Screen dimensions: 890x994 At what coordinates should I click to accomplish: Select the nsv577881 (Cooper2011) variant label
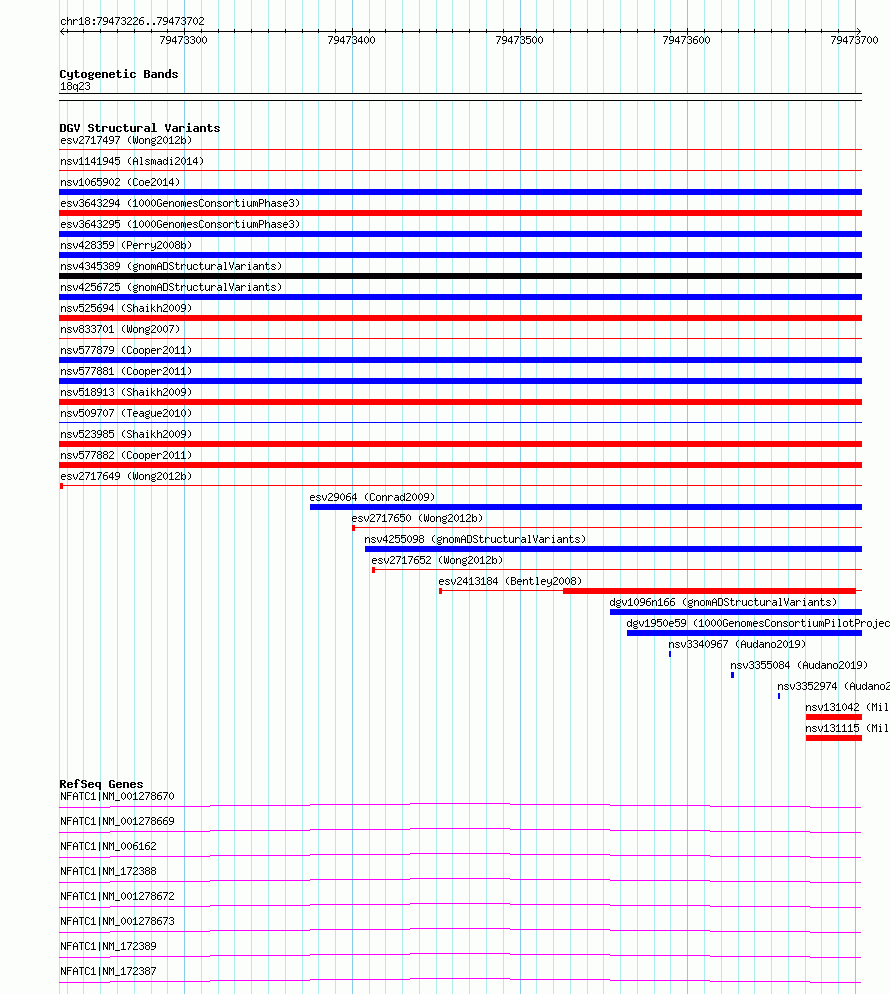126,371
